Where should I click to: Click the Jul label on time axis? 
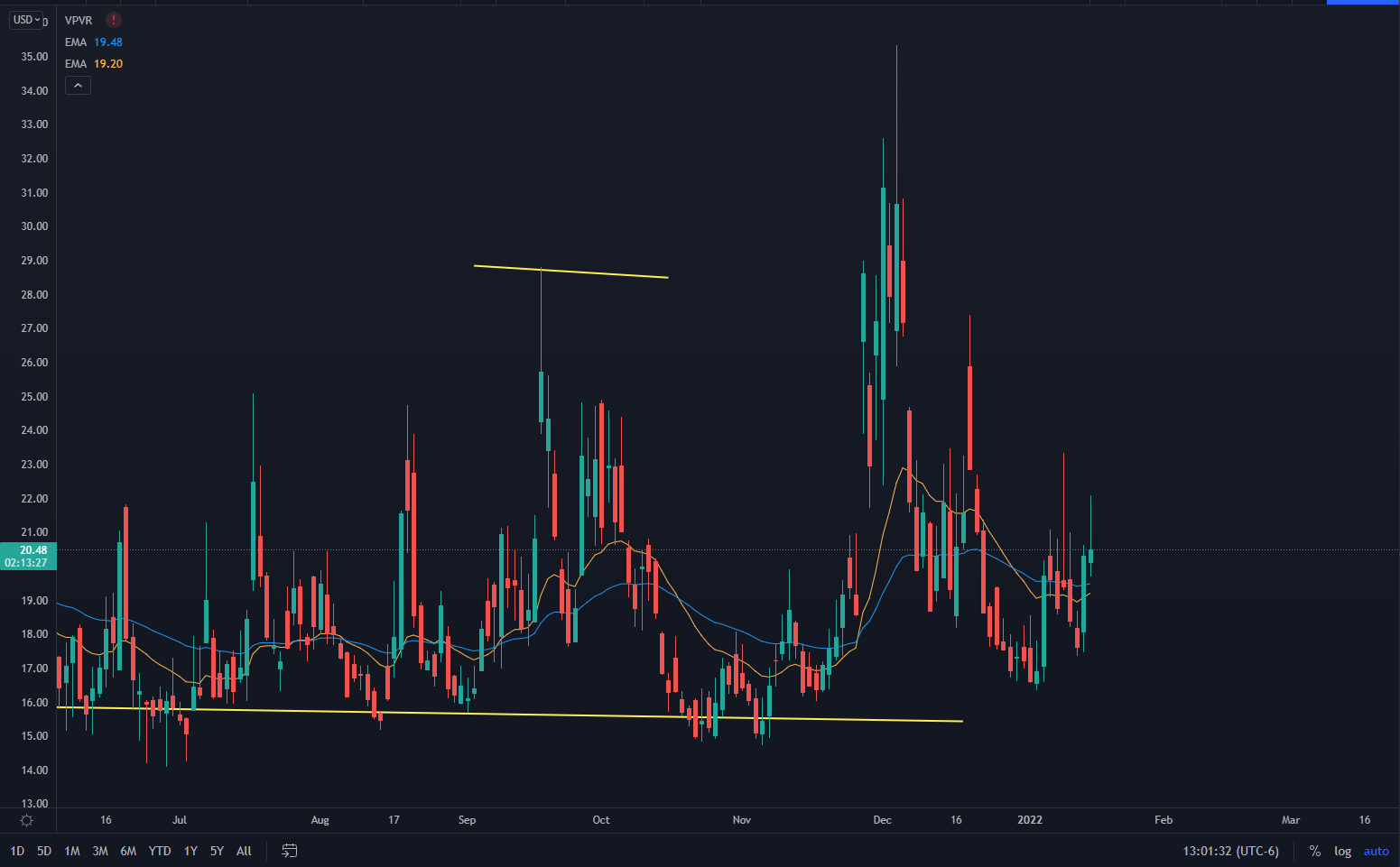tap(180, 820)
